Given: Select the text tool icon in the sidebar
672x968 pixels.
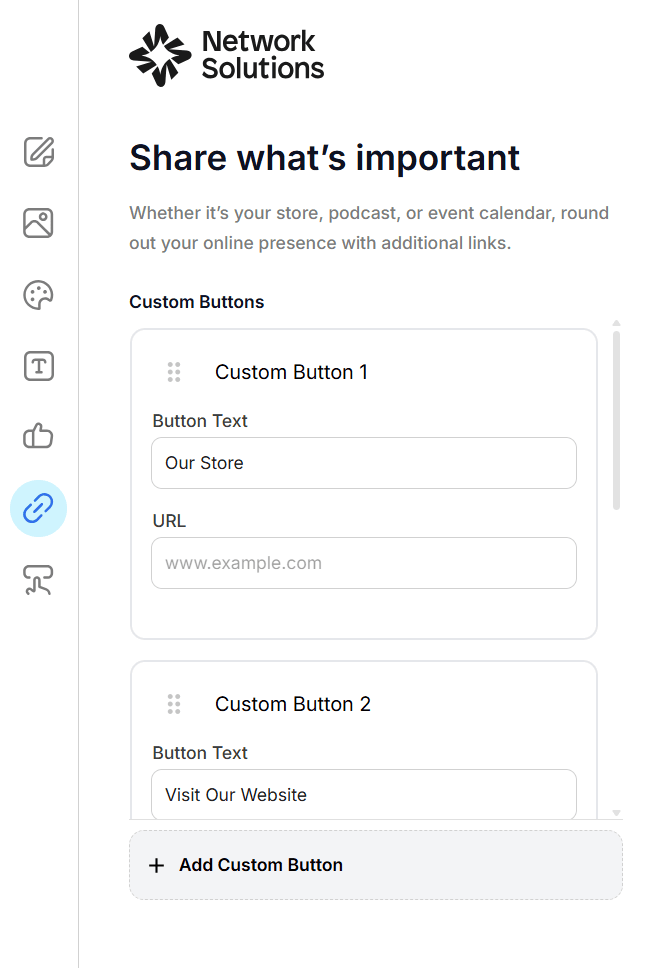Looking at the screenshot, I should (38, 366).
